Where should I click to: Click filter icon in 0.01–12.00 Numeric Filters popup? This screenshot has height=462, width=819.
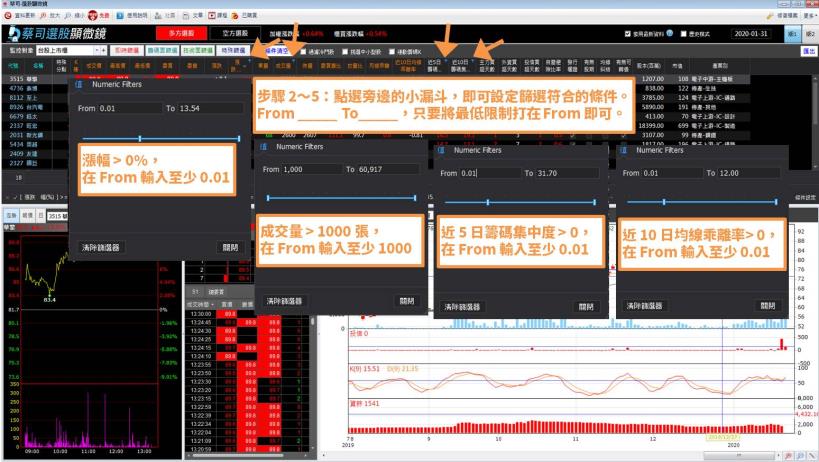[x=624, y=150]
